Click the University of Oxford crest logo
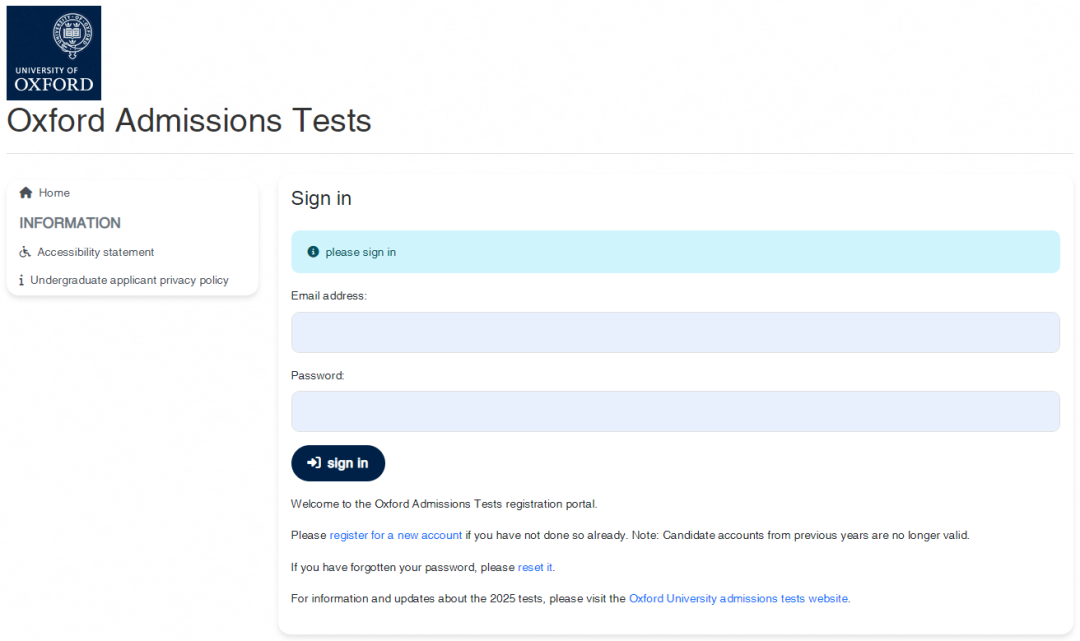1080x641 pixels. pos(54,53)
